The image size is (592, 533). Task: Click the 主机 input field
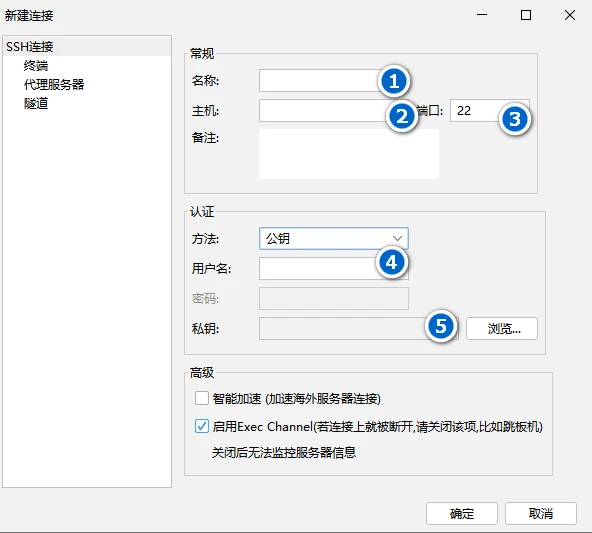pos(333,111)
